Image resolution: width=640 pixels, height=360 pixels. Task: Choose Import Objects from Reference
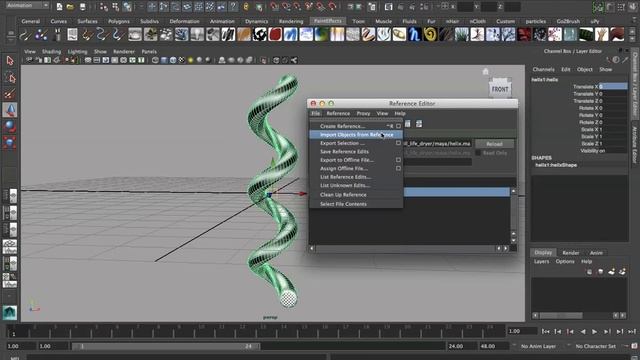pyautogui.click(x=356, y=135)
